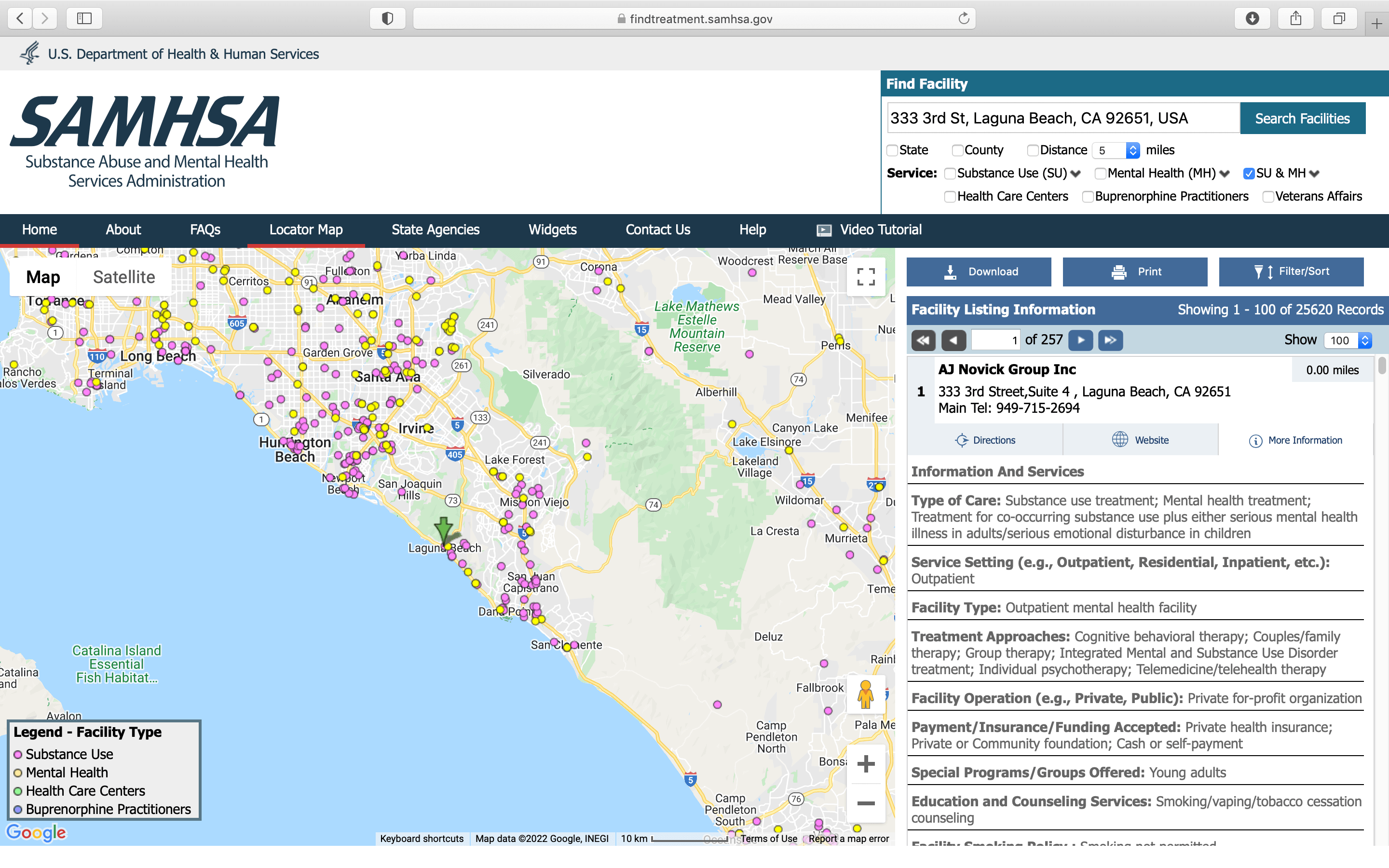Check the Substance Use (SU) service box
This screenshot has height=868, width=1389.
[950, 174]
